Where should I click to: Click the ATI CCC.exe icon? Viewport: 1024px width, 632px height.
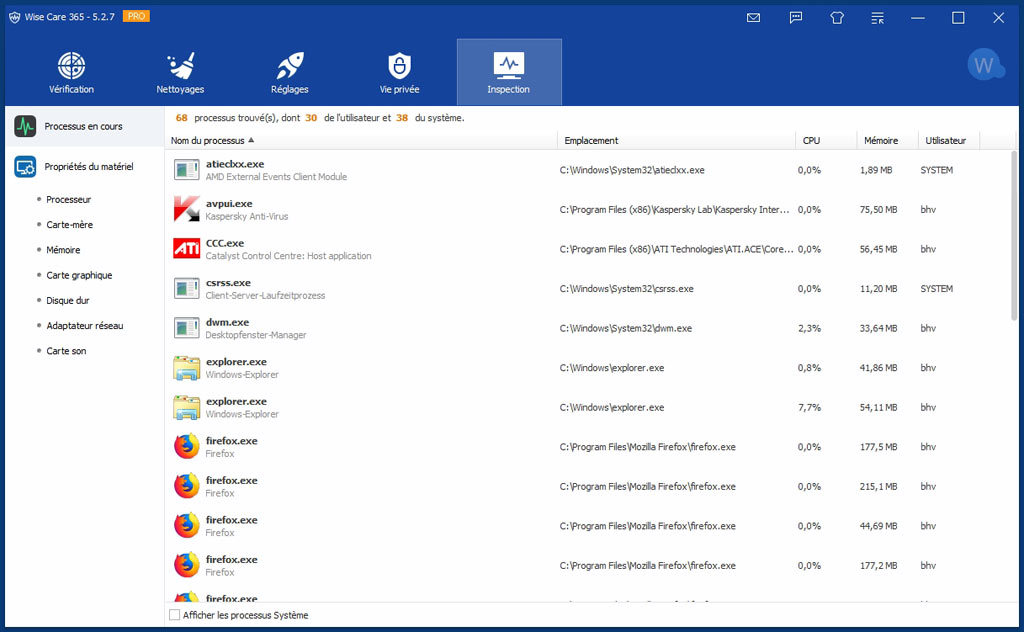click(186, 249)
